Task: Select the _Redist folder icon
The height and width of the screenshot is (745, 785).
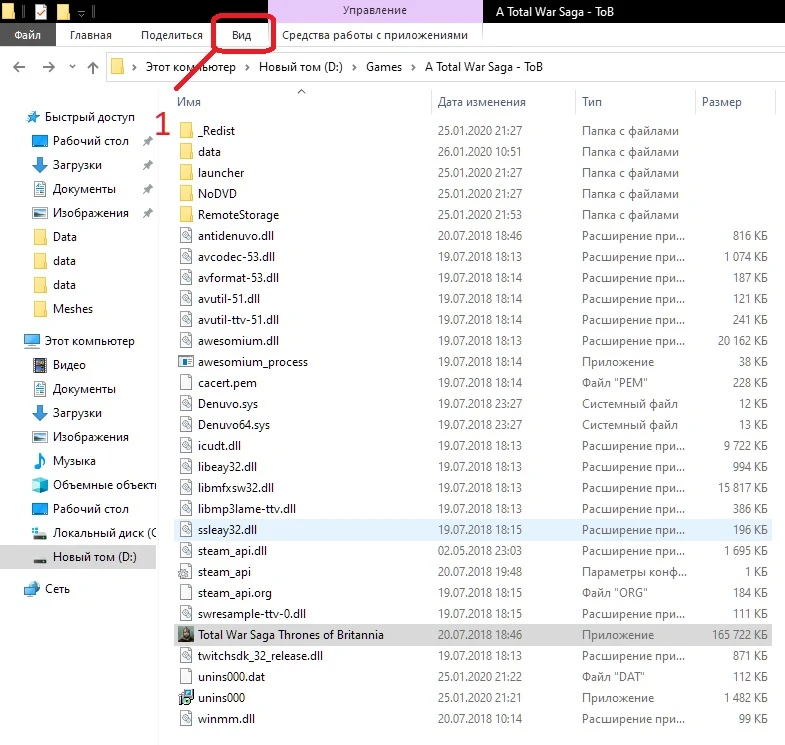Action: (186, 130)
